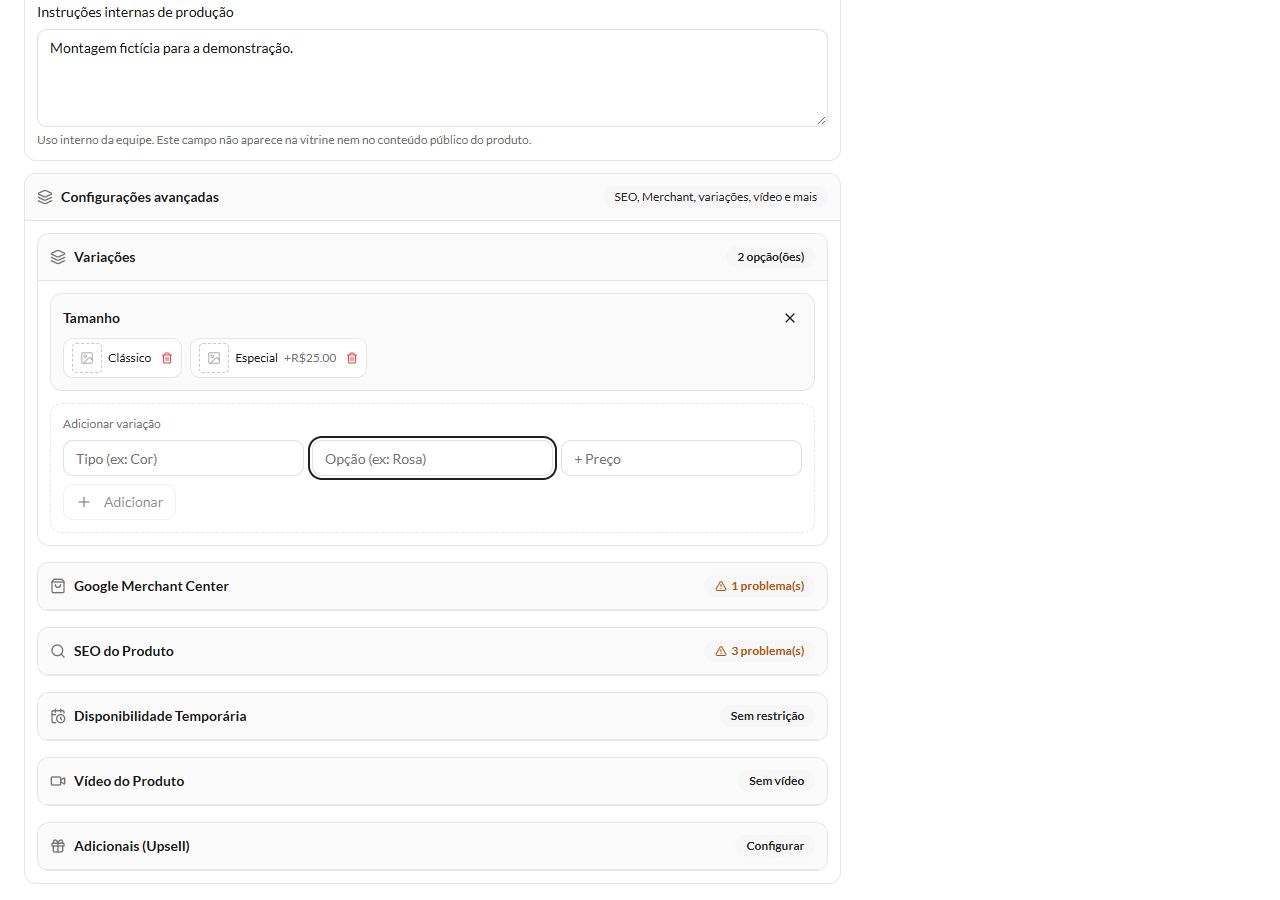The image size is (1280, 900).
Task: Expand the SEO do Produto section
Action: tap(432, 651)
